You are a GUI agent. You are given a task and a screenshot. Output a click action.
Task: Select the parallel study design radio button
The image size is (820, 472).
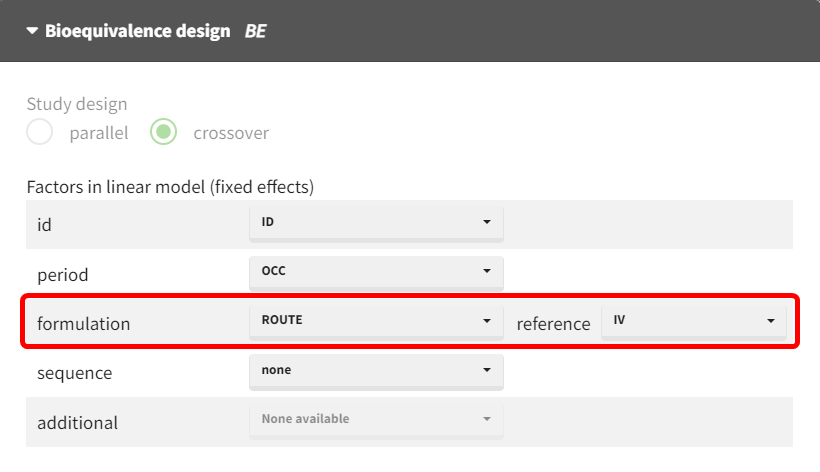coord(40,132)
